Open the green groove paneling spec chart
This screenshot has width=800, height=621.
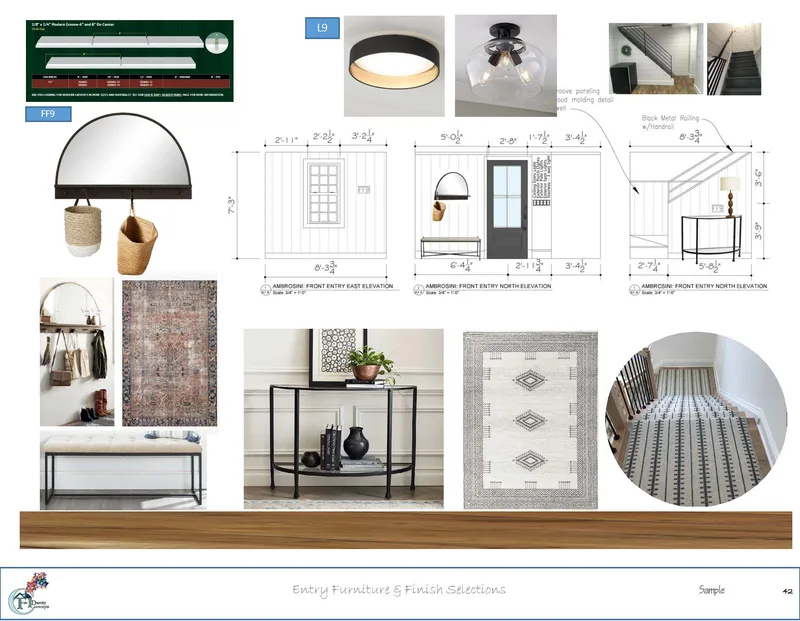pyautogui.click(x=130, y=61)
